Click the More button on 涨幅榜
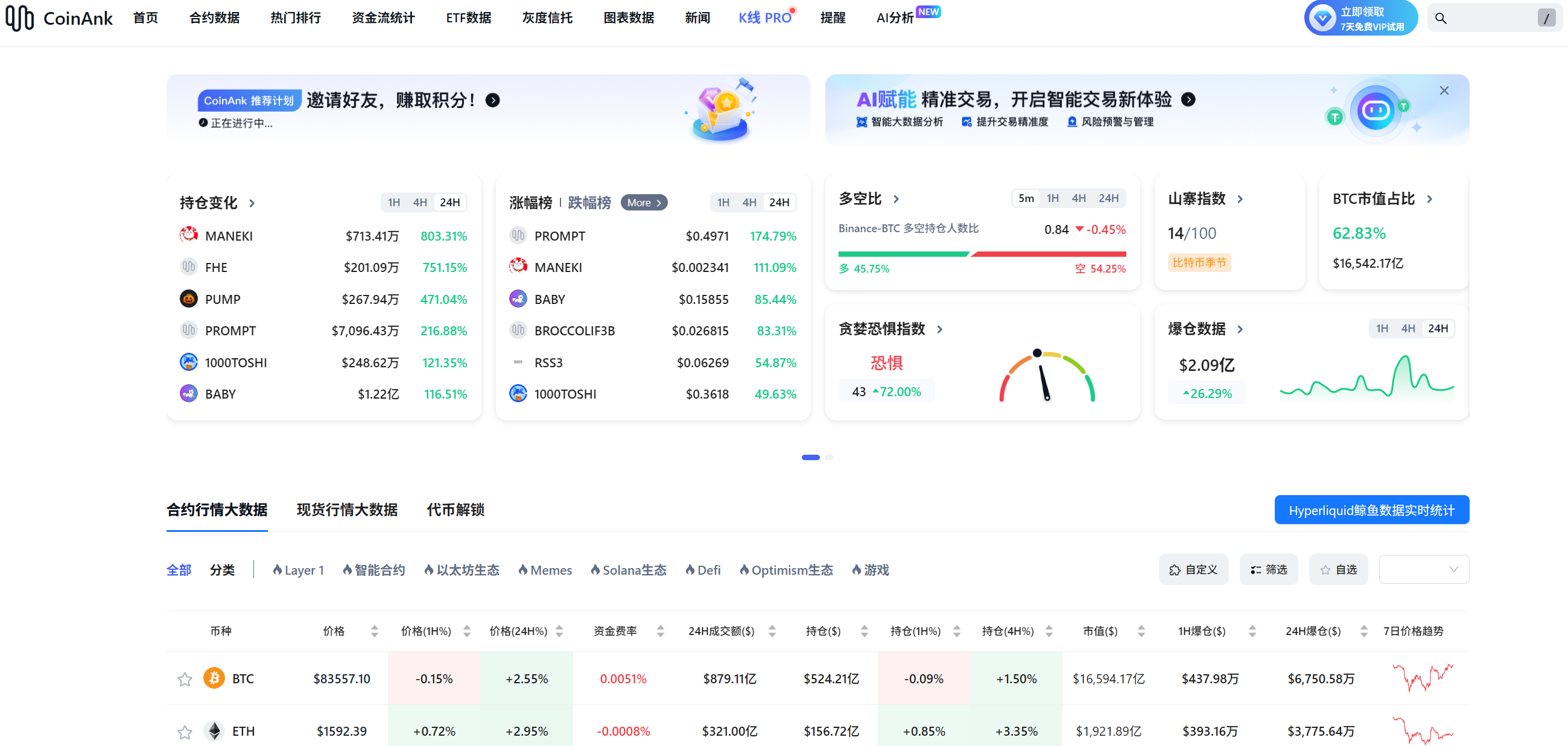 coord(643,203)
